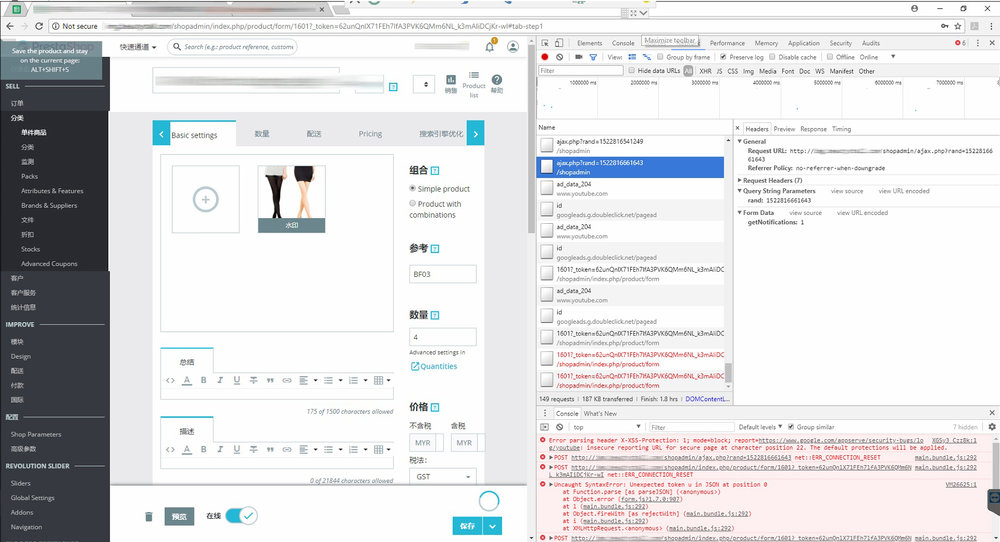Click the help icon beside 组合 heading

(435, 170)
